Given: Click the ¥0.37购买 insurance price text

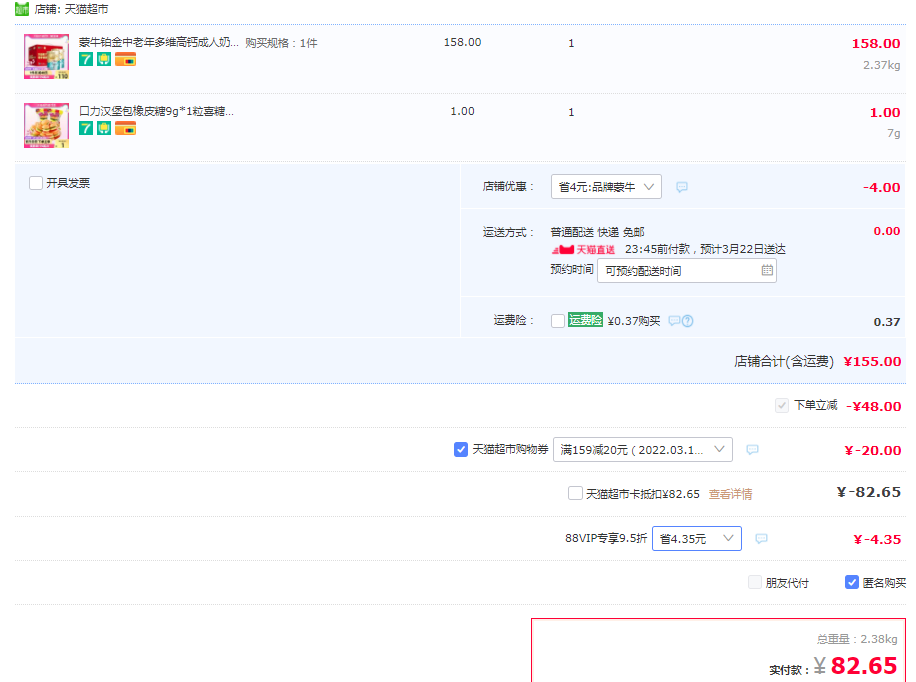Looking at the screenshot, I should click(x=634, y=321).
